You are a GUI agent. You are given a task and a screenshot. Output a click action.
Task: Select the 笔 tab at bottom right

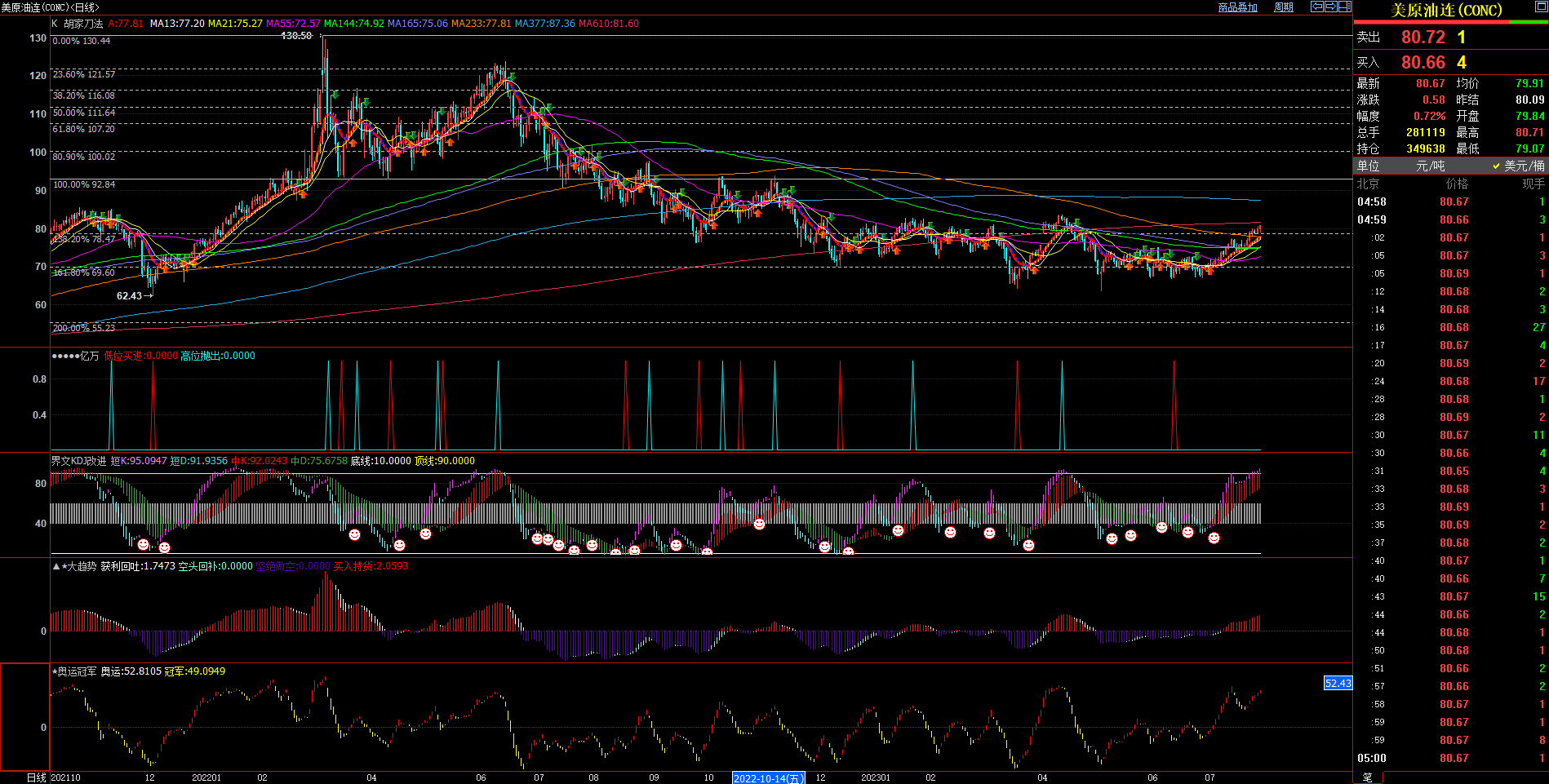point(1368,777)
